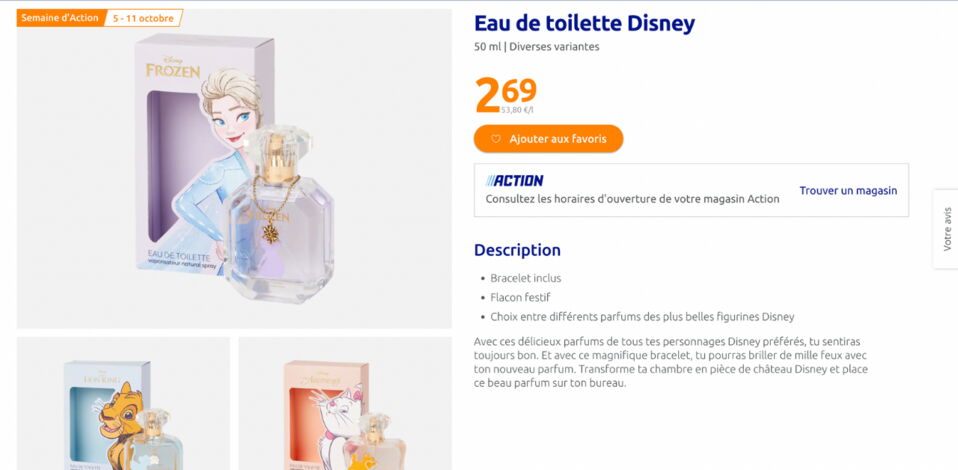The width and height of the screenshot is (958, 470).
Task: Click the "Flacon festif" bullet point
Action: click(520, 297)
